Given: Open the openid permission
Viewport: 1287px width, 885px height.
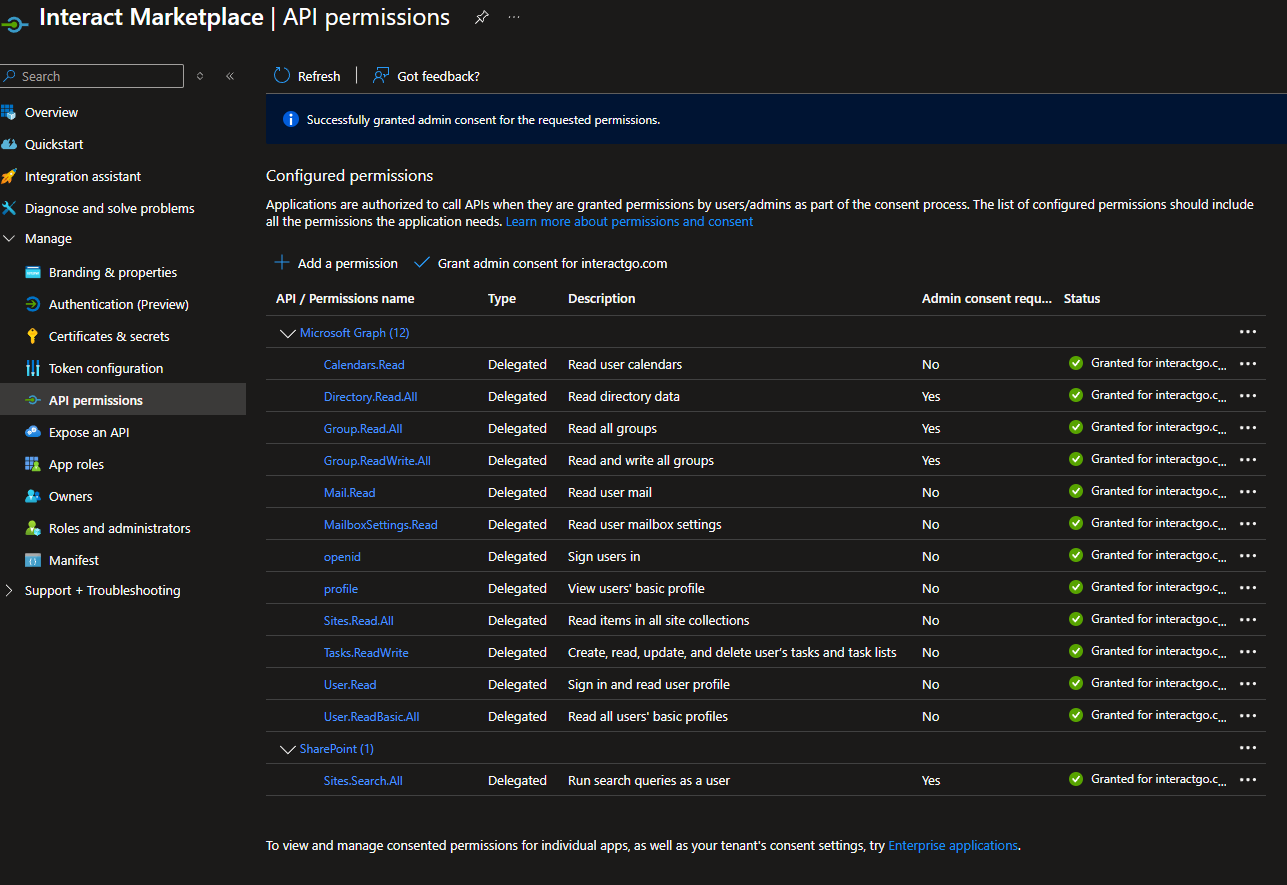Looking at the screenshot, I should tap(342, 556).
